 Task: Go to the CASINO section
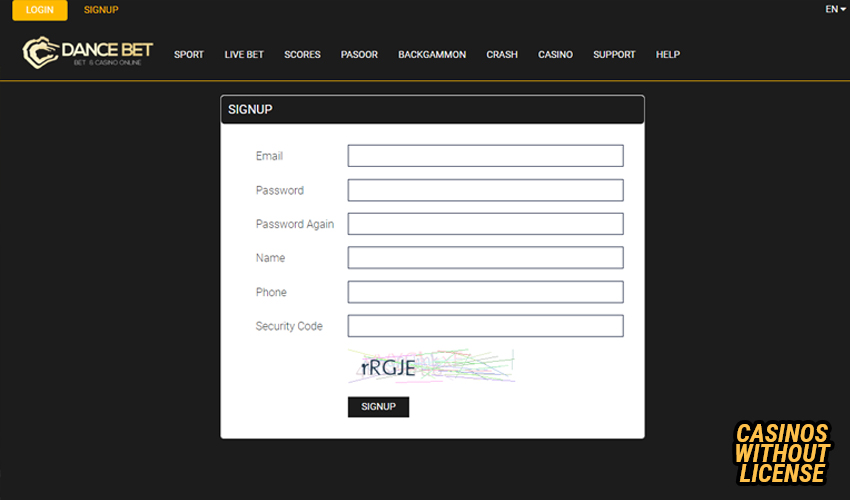(x=555, y=55)
